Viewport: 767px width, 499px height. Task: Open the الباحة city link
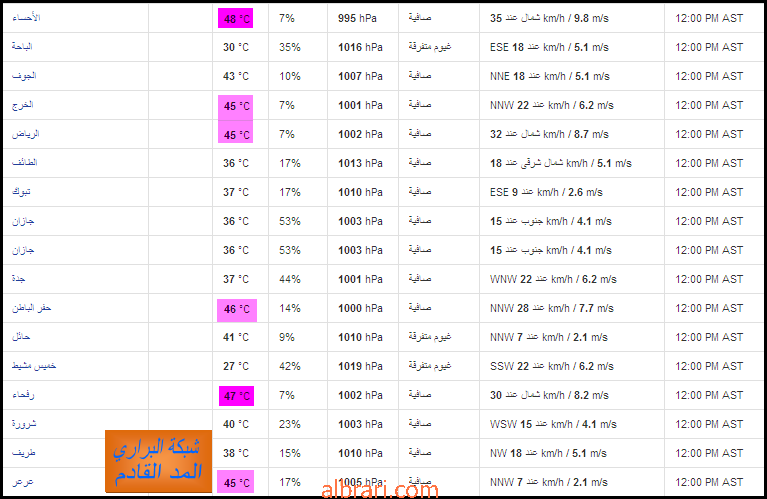[22, 46]
